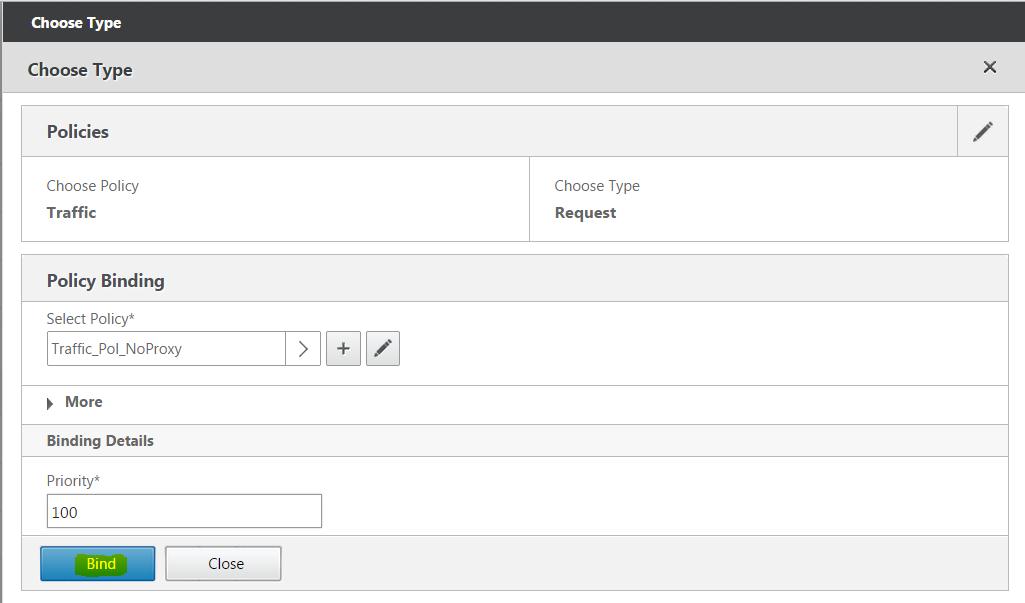Click the Select Policy* field label

(x=88, y=319)
